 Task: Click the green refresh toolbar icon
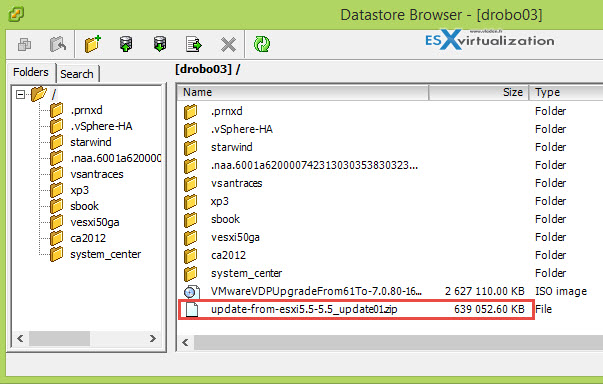point(262,44)
